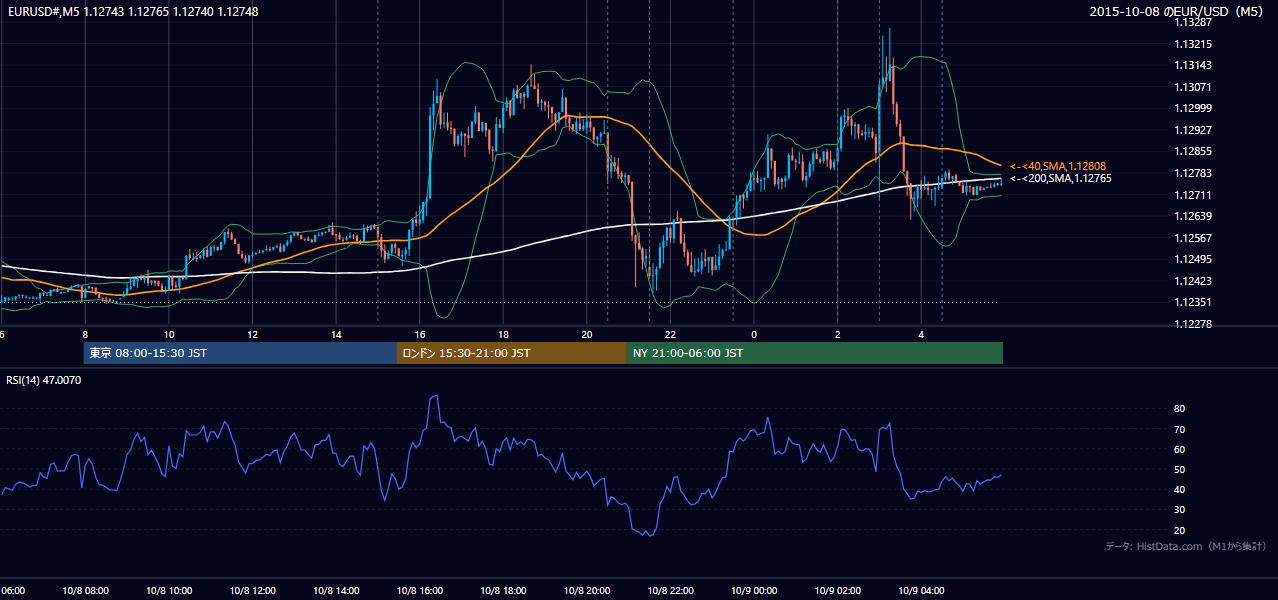Click hour label 10 under price chart

169,334
